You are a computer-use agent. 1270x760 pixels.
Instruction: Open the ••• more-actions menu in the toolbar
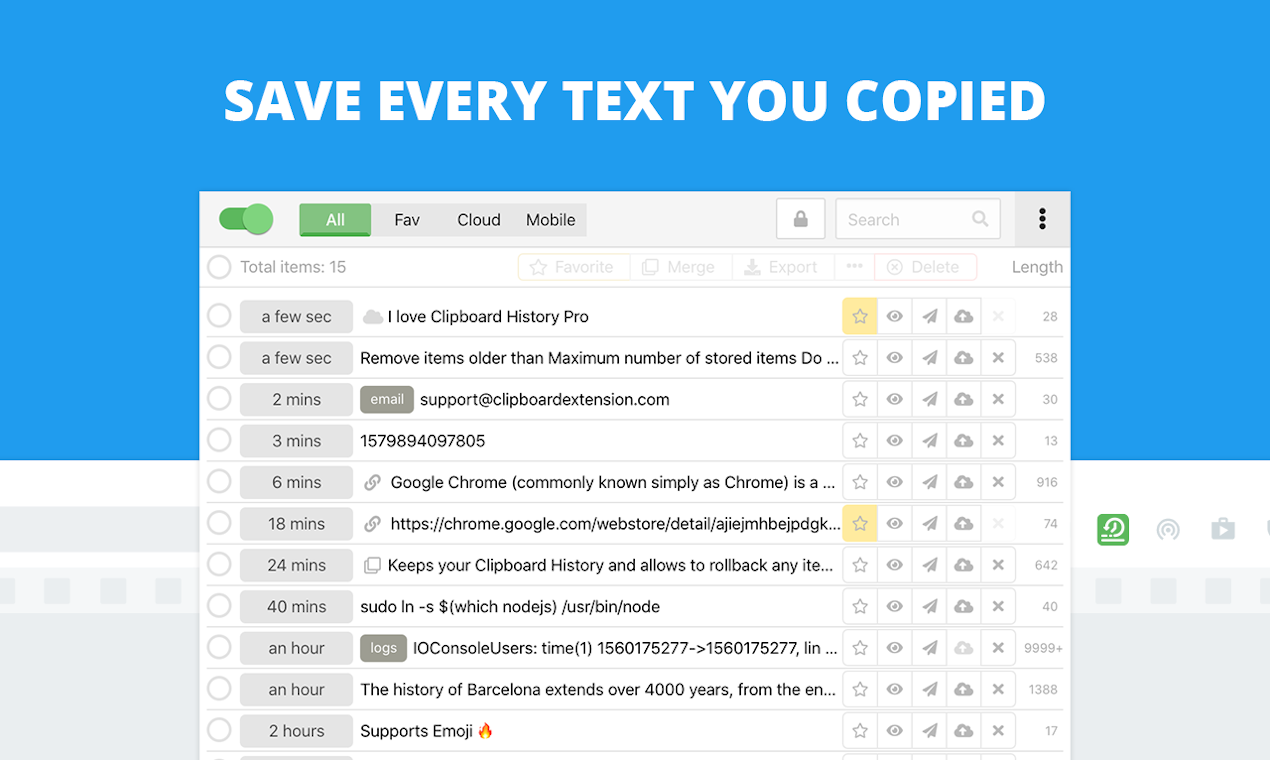[854, 267]
